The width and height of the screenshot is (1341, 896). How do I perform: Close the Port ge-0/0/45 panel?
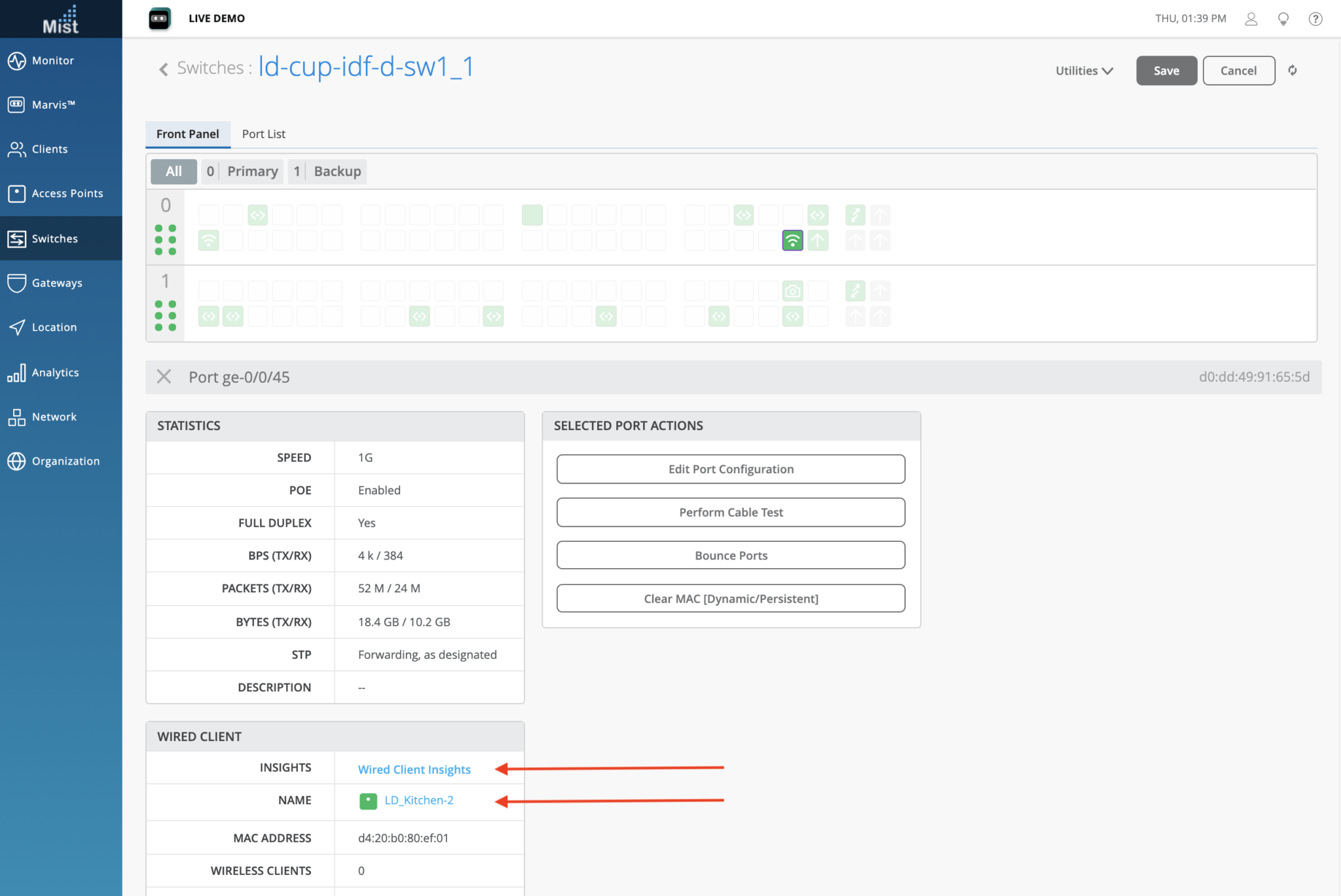coord(164,377)
